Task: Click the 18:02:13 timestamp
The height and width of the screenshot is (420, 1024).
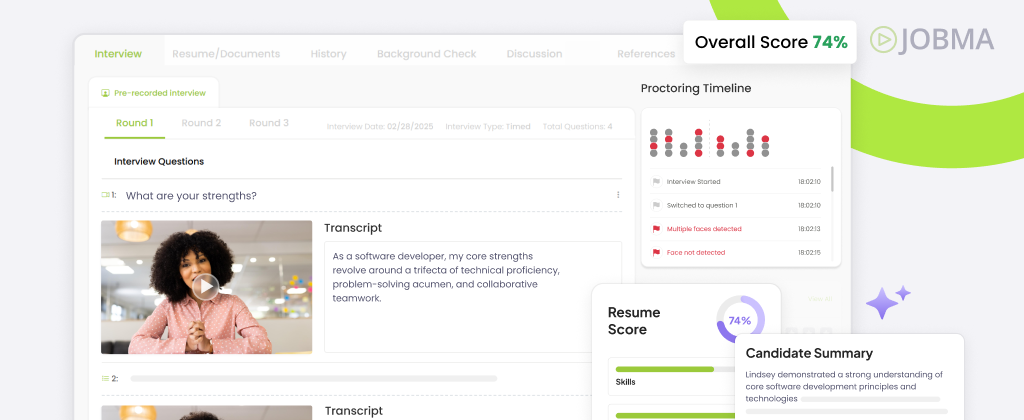Action: point(809,229)
